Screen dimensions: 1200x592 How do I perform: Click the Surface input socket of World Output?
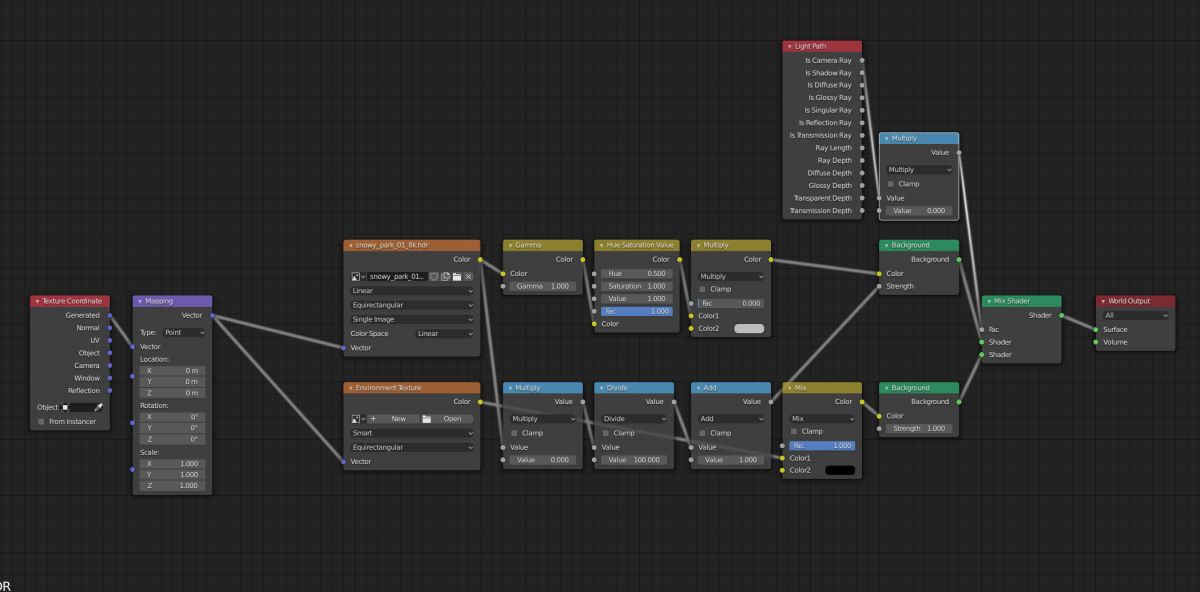click(1096, 329)
